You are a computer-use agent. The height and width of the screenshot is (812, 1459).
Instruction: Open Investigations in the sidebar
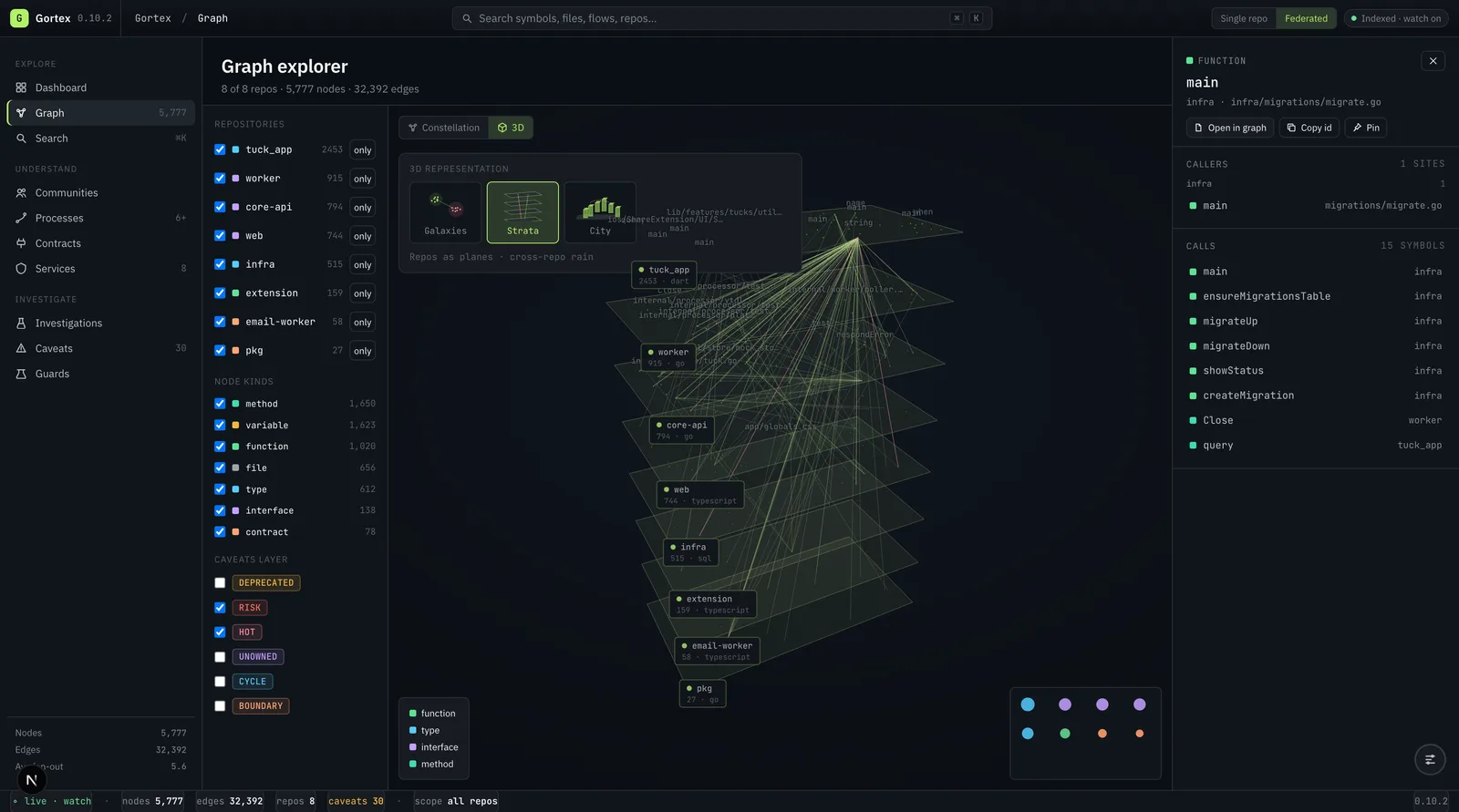click(x=100, y=324)
